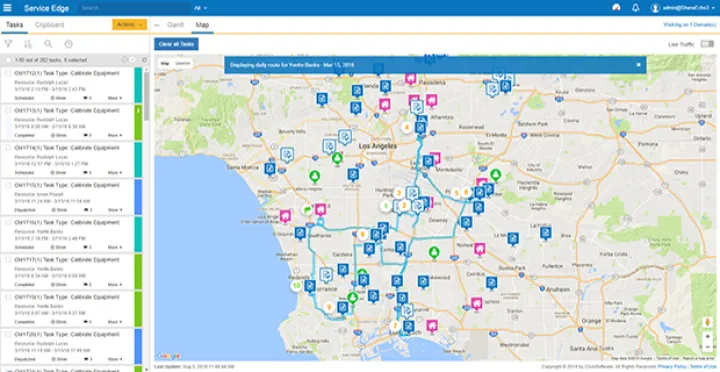
Task: Check the select-all tasks checkbox
Action: coord(8,60)
